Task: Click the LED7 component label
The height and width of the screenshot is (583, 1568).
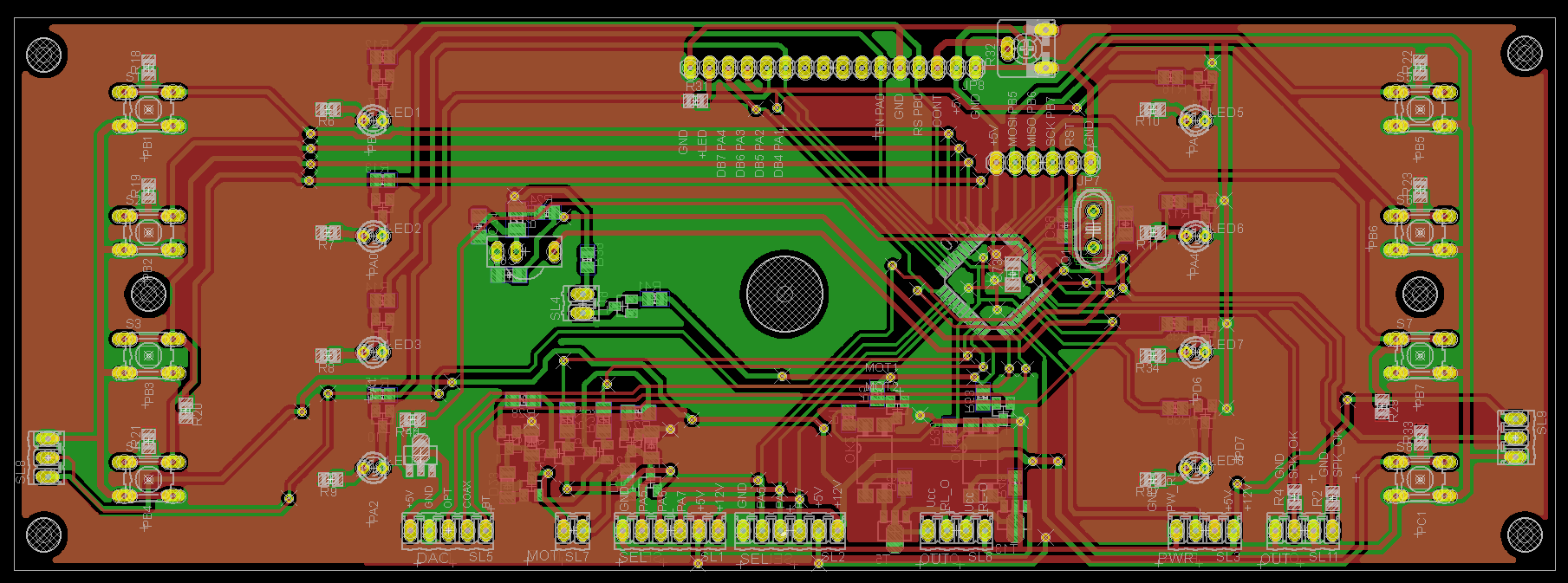Action: pyautogui.click(x=1227, y=345)
